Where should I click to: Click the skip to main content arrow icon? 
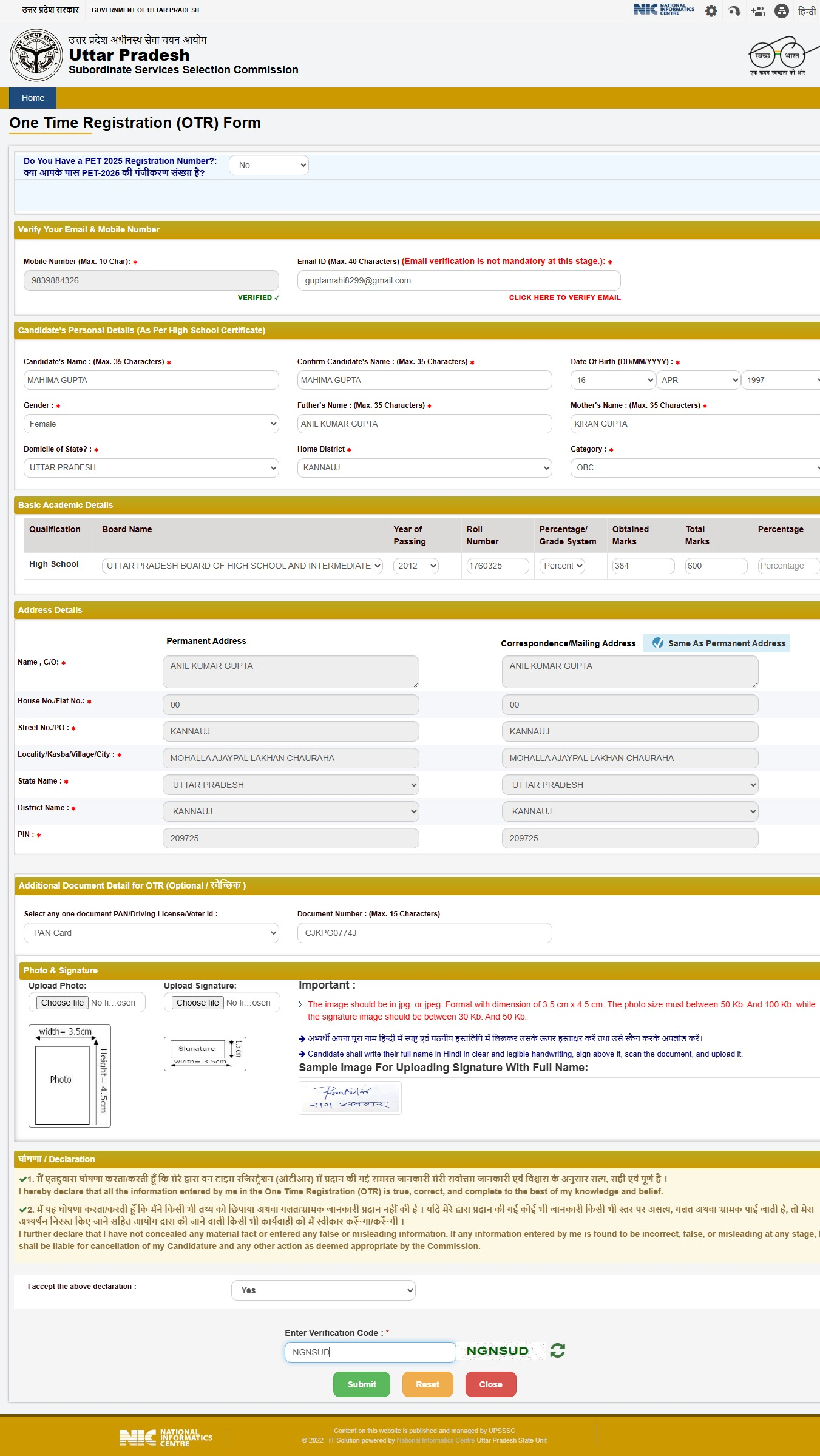click(x=734, y=11)
